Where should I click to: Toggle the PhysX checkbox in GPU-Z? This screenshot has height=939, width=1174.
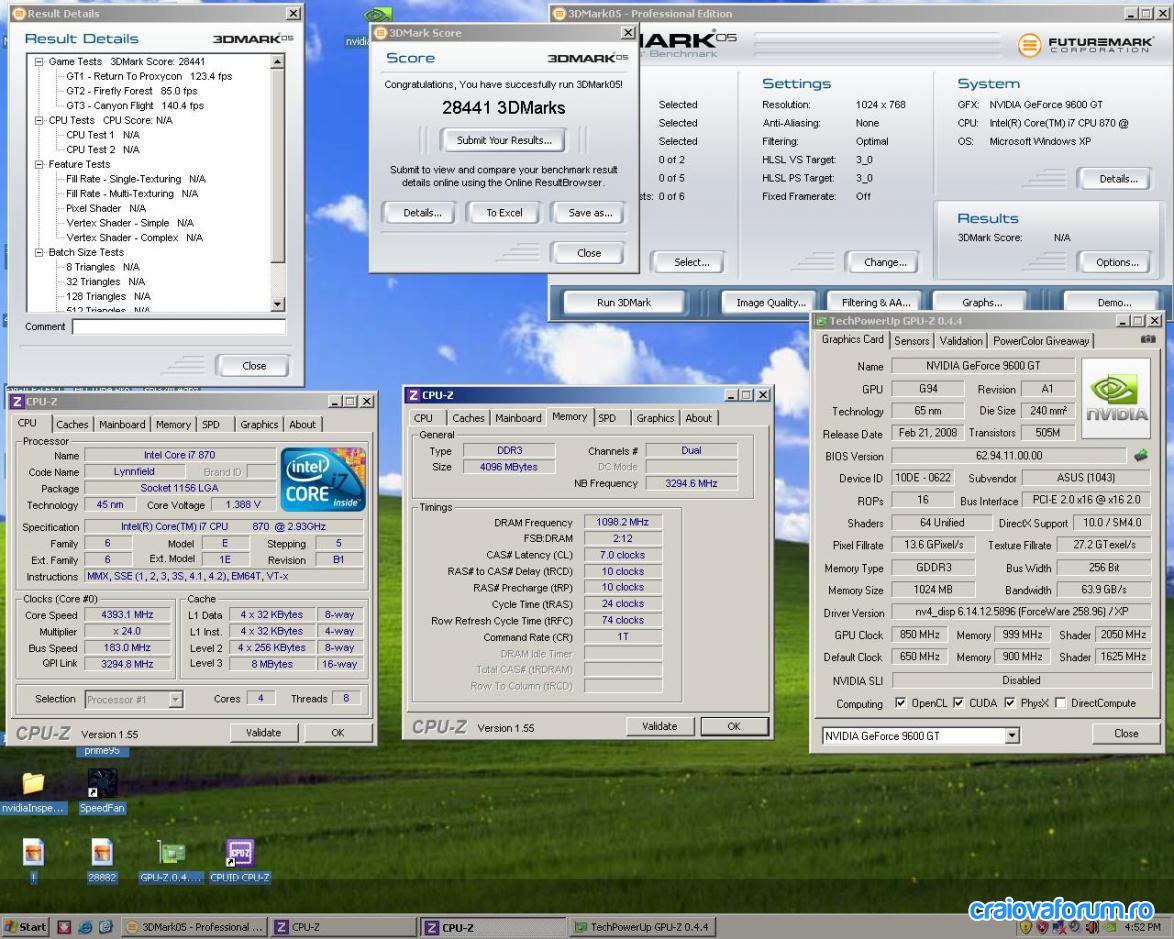point(1009,703)
